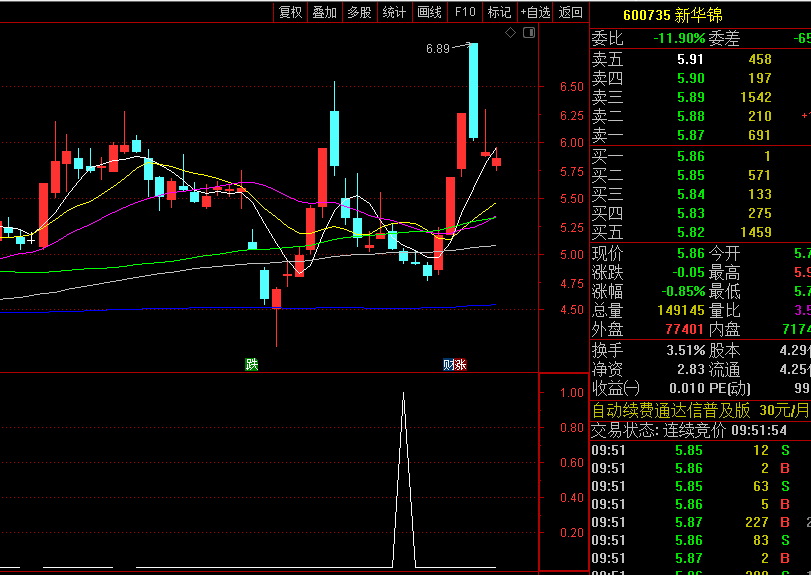Select tick row with volume 227 B
The height and width of the screenshot is (575, 811).
coord(700,522)
